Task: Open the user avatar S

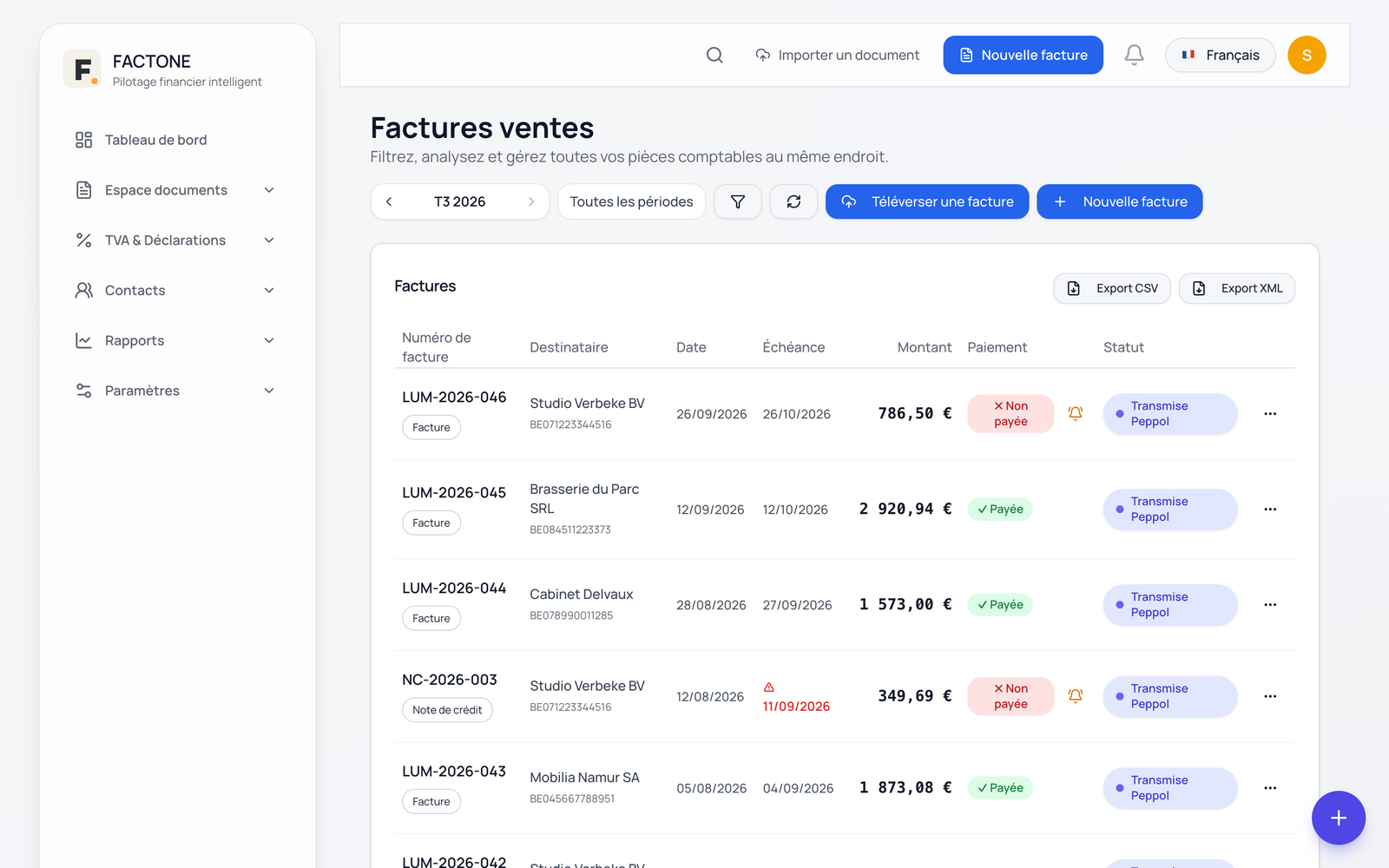Action: click(x=1307, y=55)
